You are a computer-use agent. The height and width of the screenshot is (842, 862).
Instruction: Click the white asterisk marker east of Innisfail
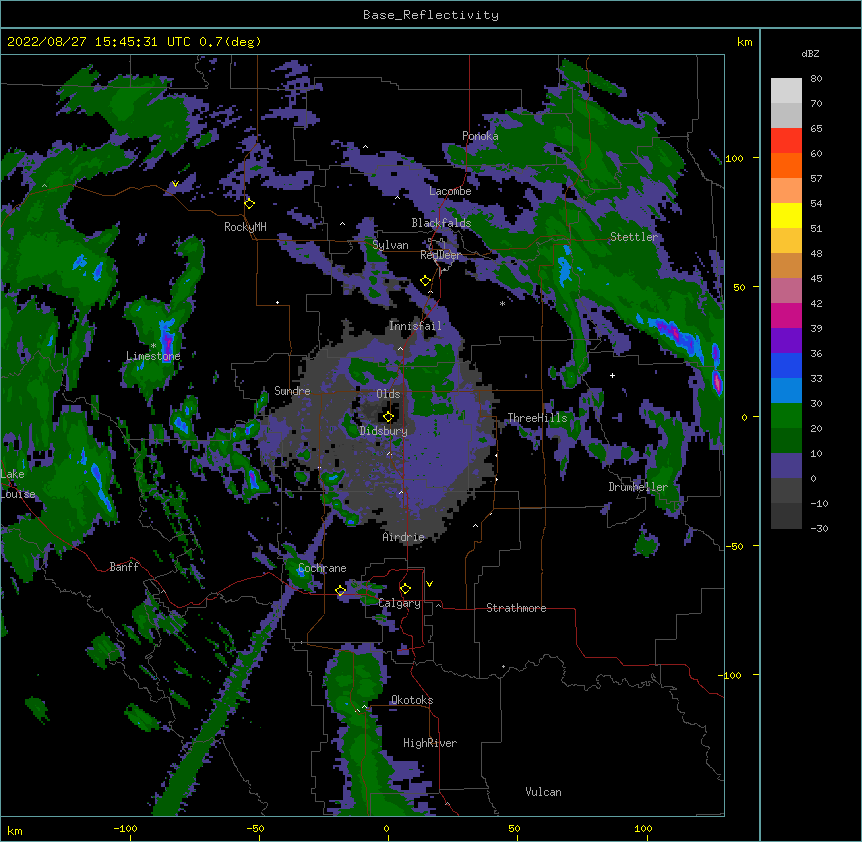pos(502,304)
